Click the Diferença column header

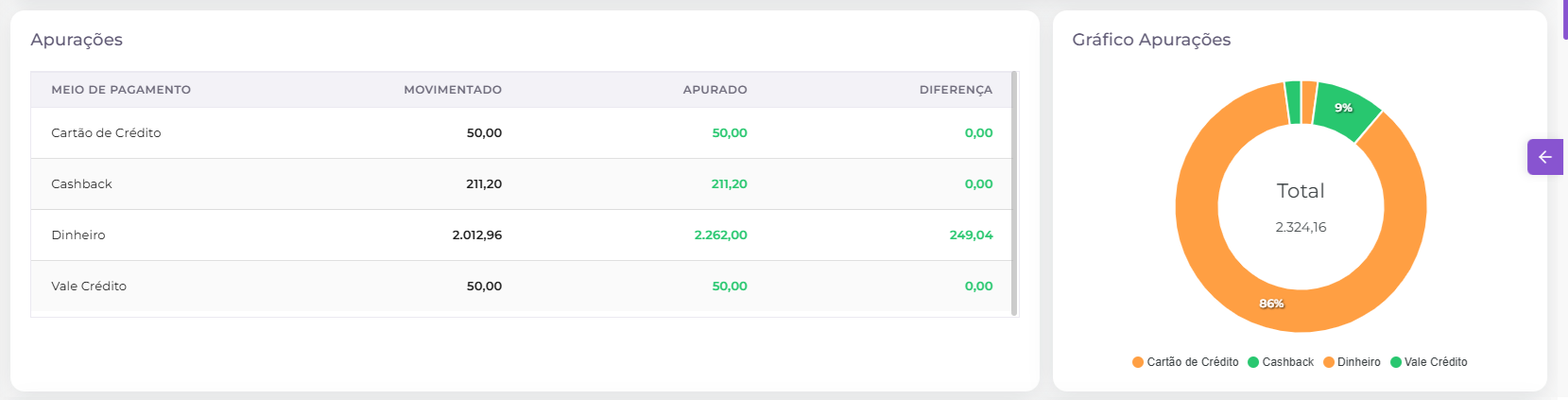tap(956, 90)
